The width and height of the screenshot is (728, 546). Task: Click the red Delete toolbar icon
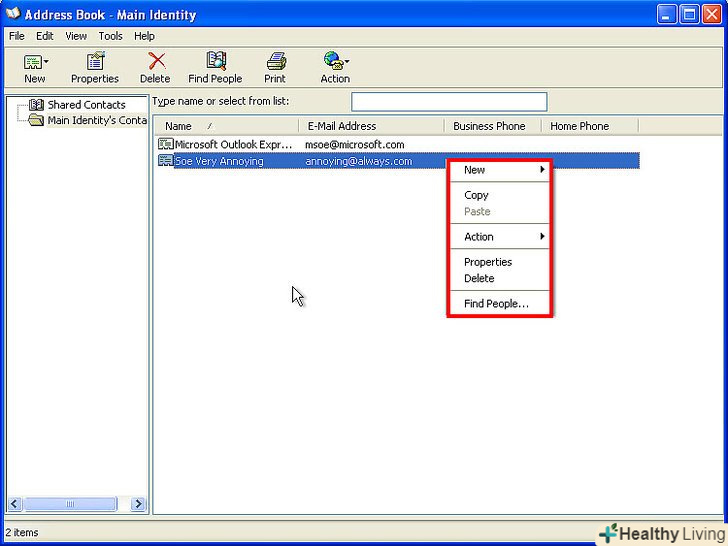point(155,62)
